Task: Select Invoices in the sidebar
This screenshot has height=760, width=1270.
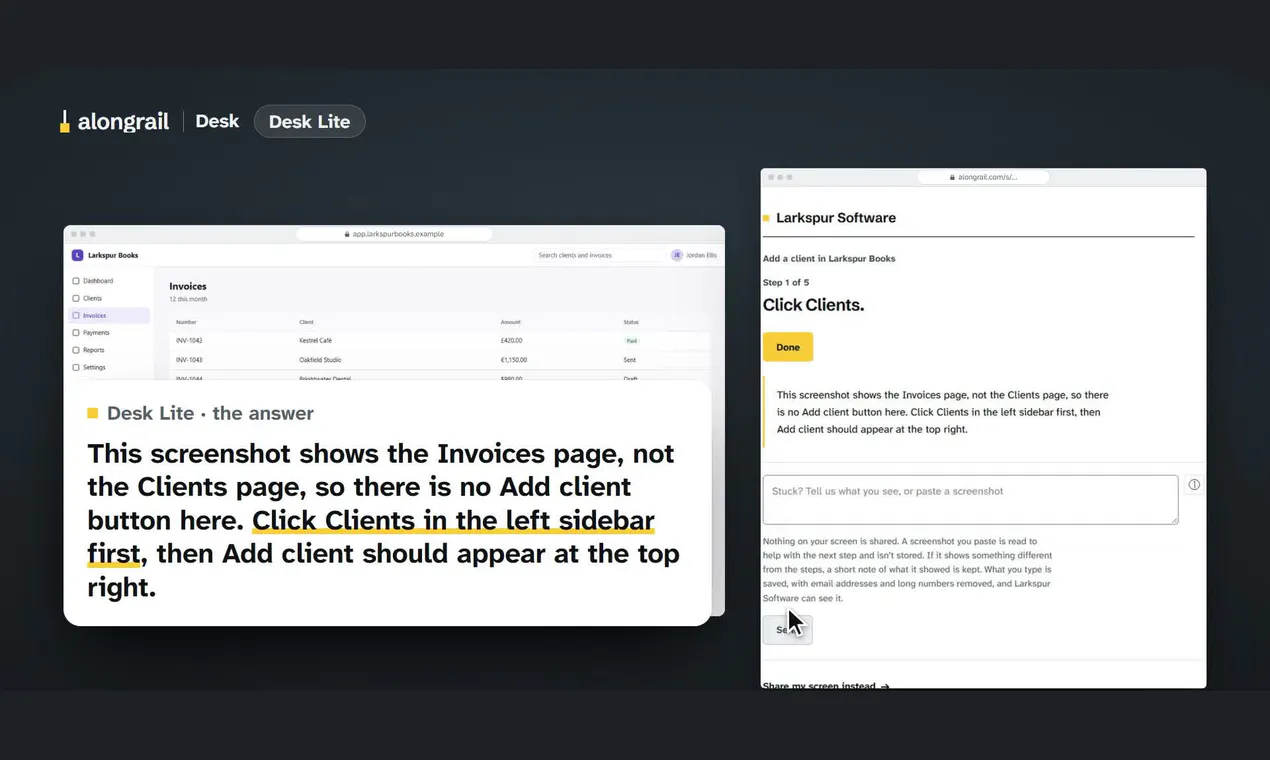Action: tap(110, 315)
